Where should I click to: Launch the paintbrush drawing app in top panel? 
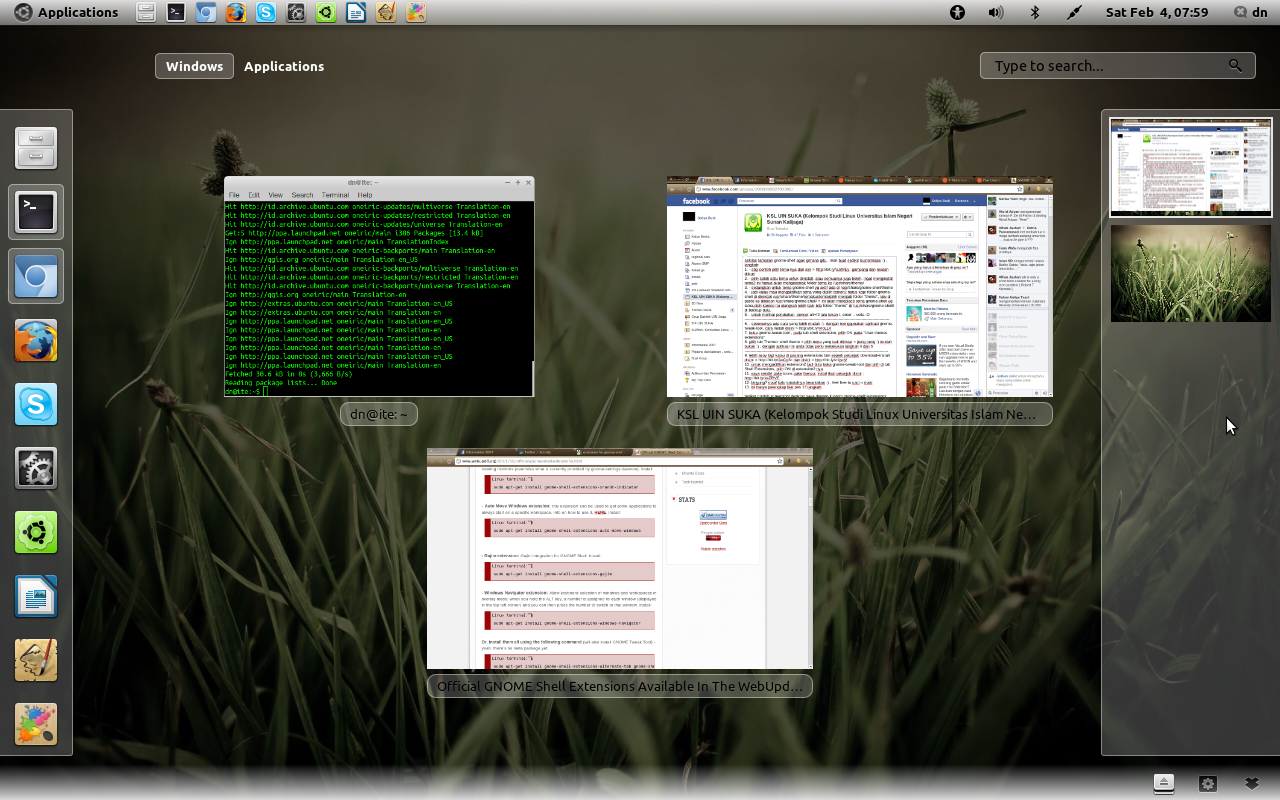click(x=386, y=13)
